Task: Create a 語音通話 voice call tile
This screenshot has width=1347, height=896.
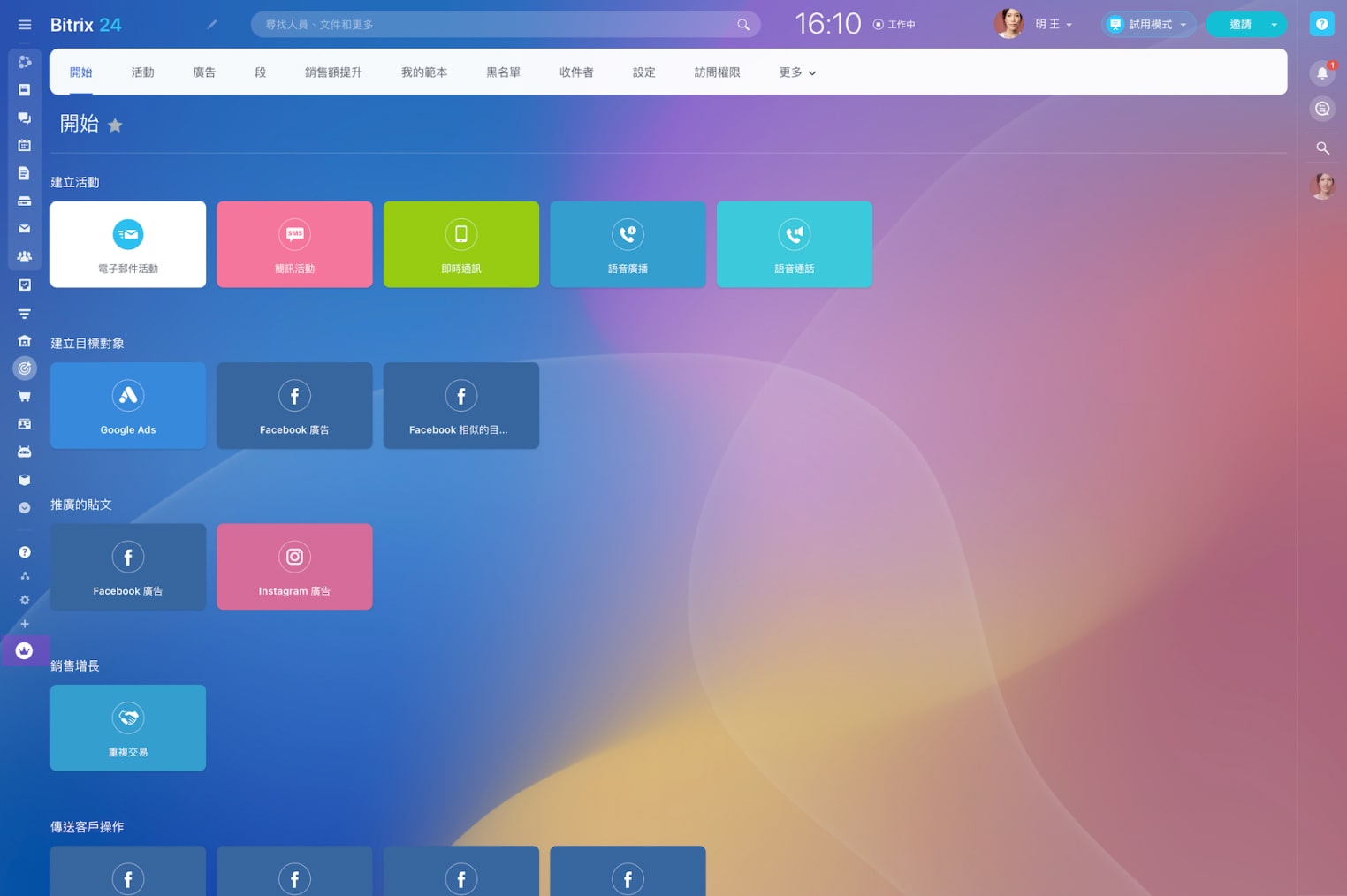Action: click(795, 244)
